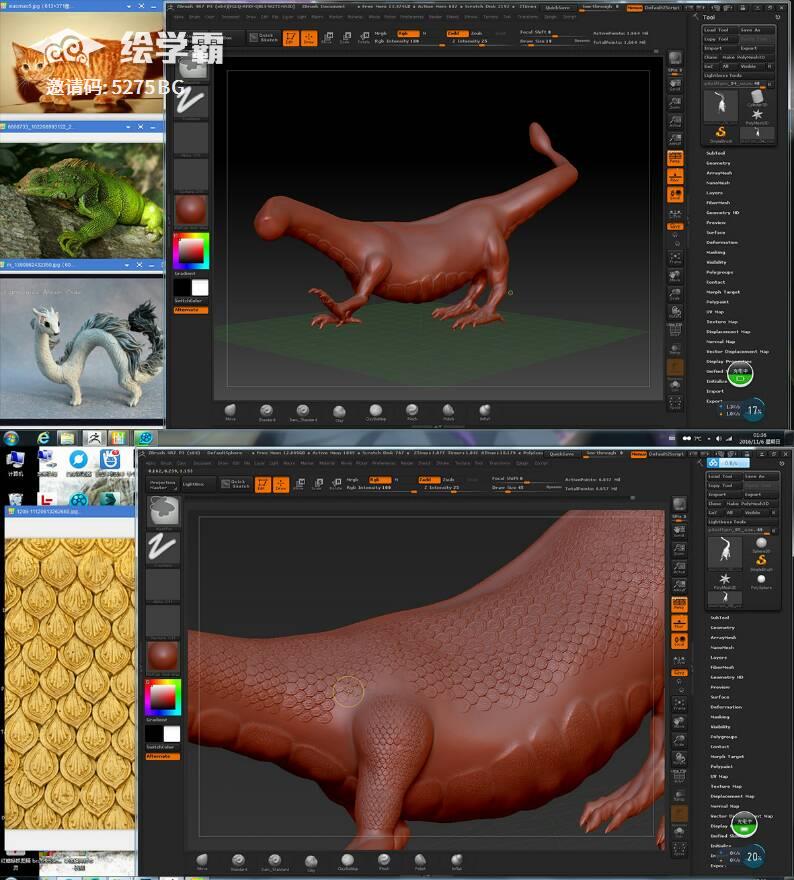Select Sphere3D tool in lower Tool palette
The height and width of the screenshot is (880, 794).
(761, 544)
